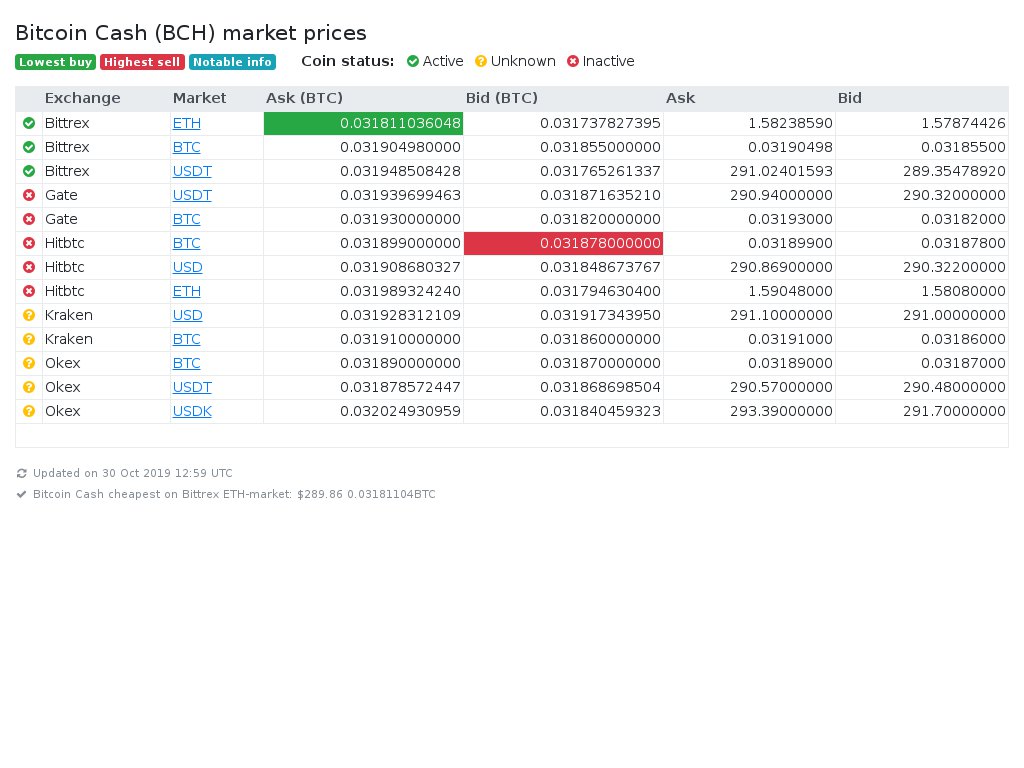Click the inactive status icon for Hitbtc USD
Screen dimensions: 1024x768
29,267
